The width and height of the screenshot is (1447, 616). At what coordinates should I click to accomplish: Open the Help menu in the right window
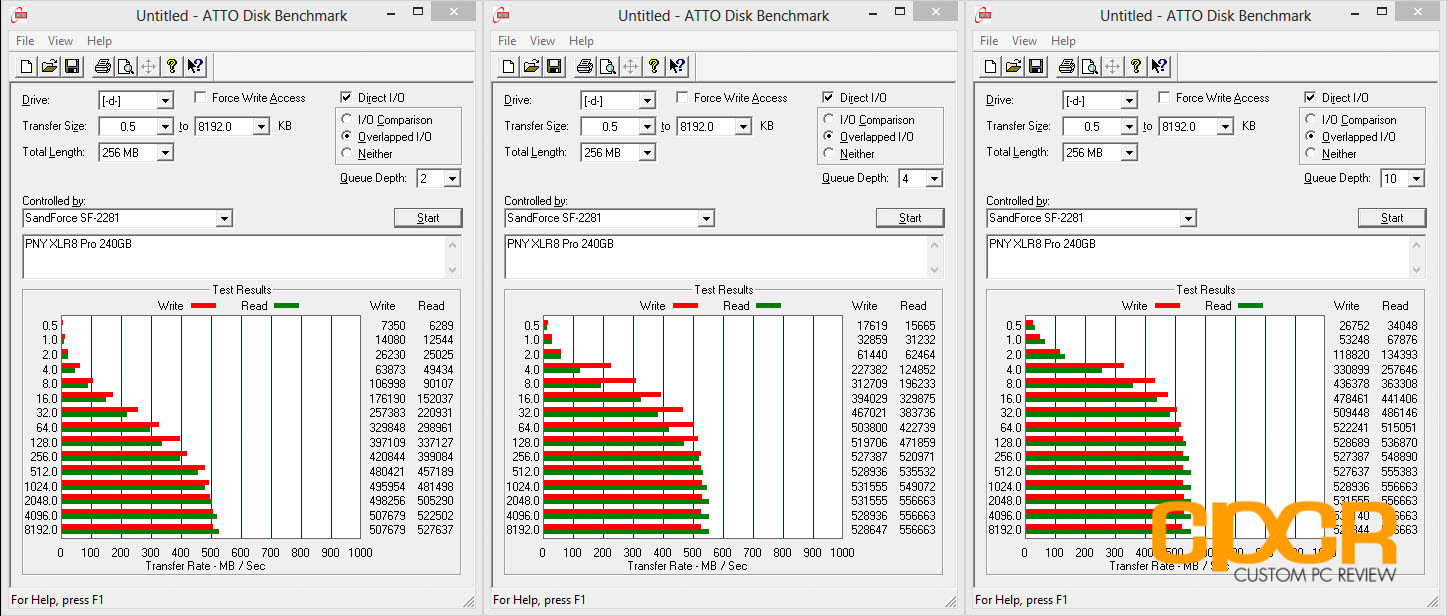1063,41
